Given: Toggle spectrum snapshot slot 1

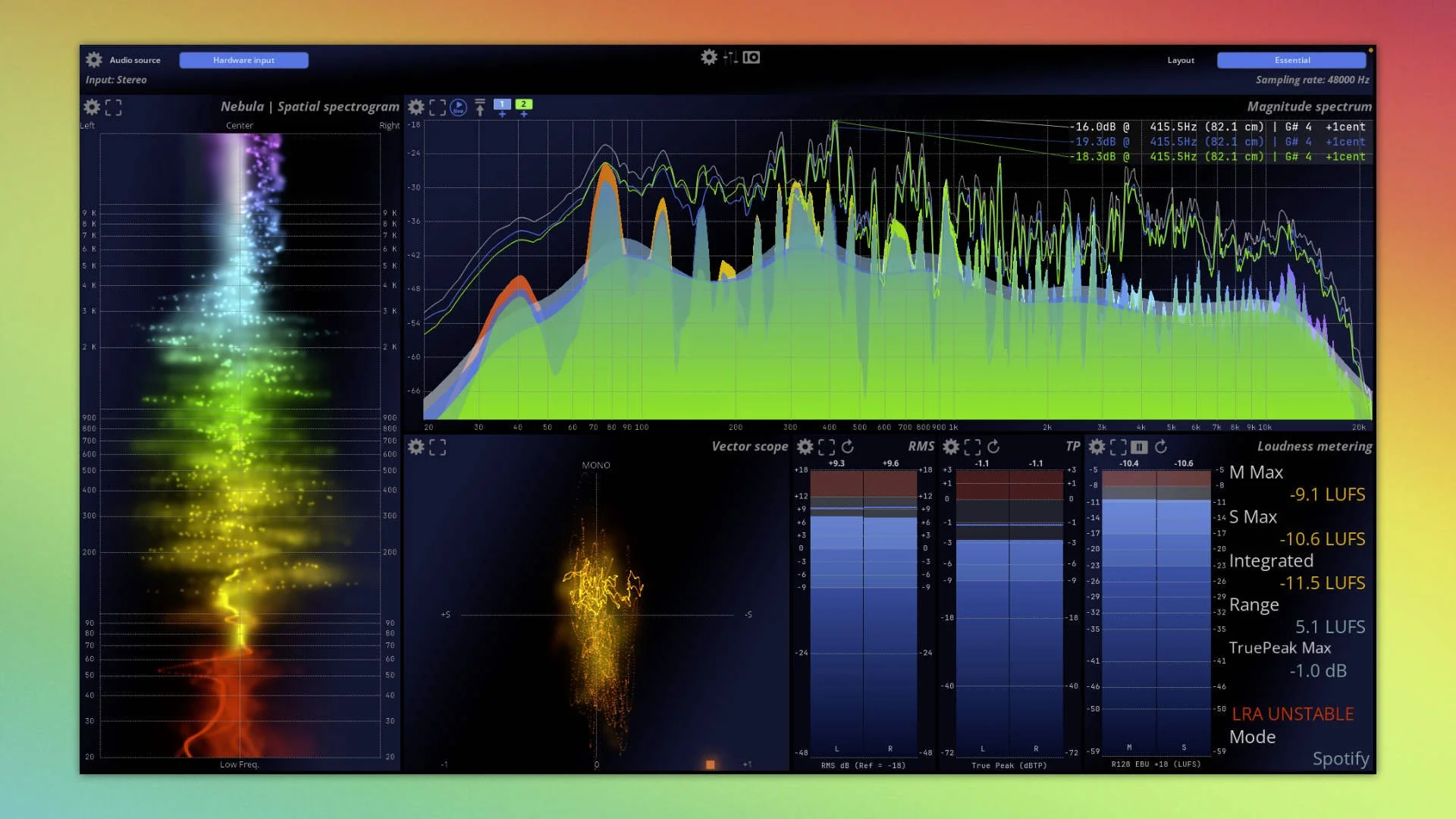Looking at the screenshot, I should coord(501,105).
